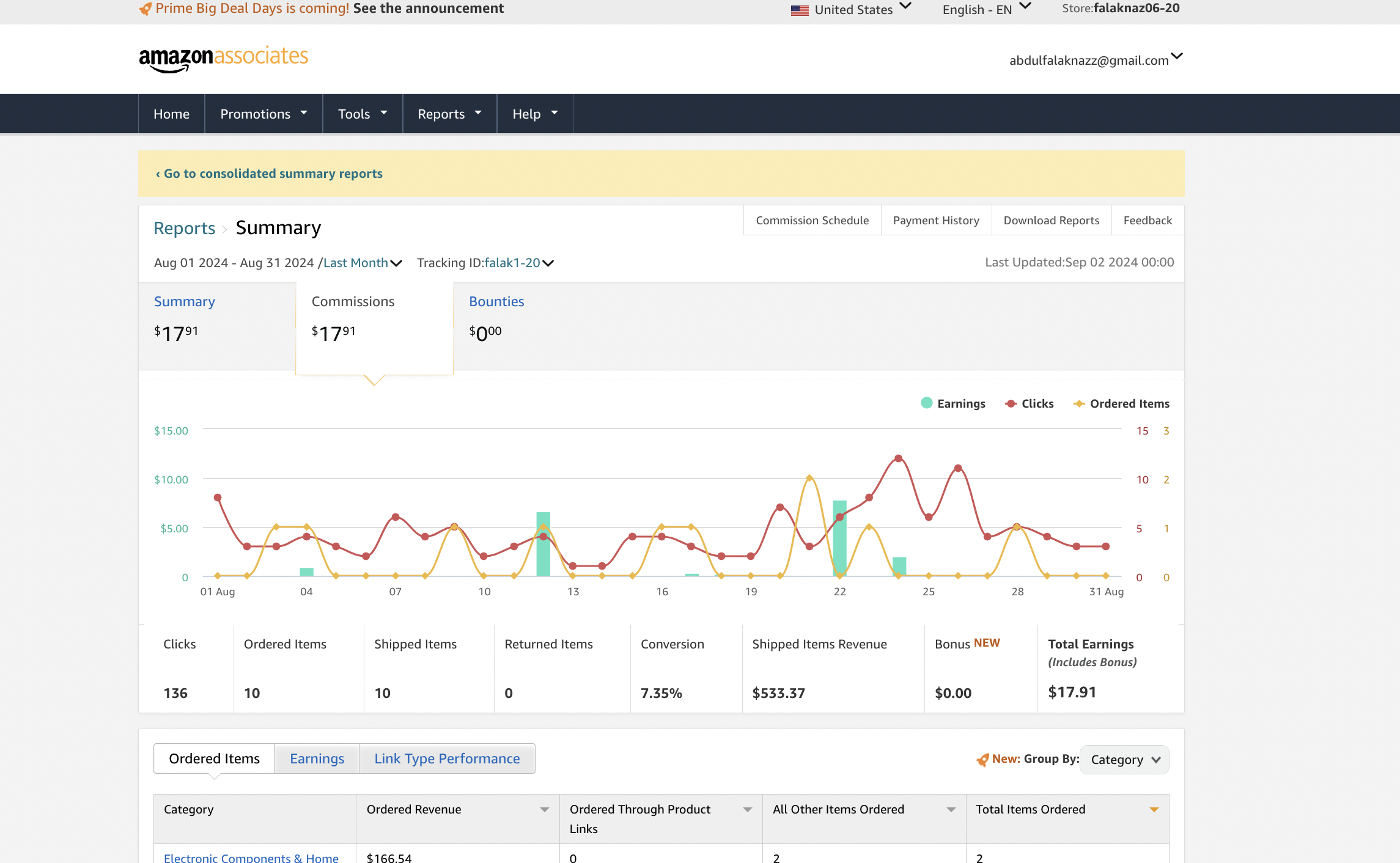
Task: Click the United States flag icon
Action: [800, 10]
